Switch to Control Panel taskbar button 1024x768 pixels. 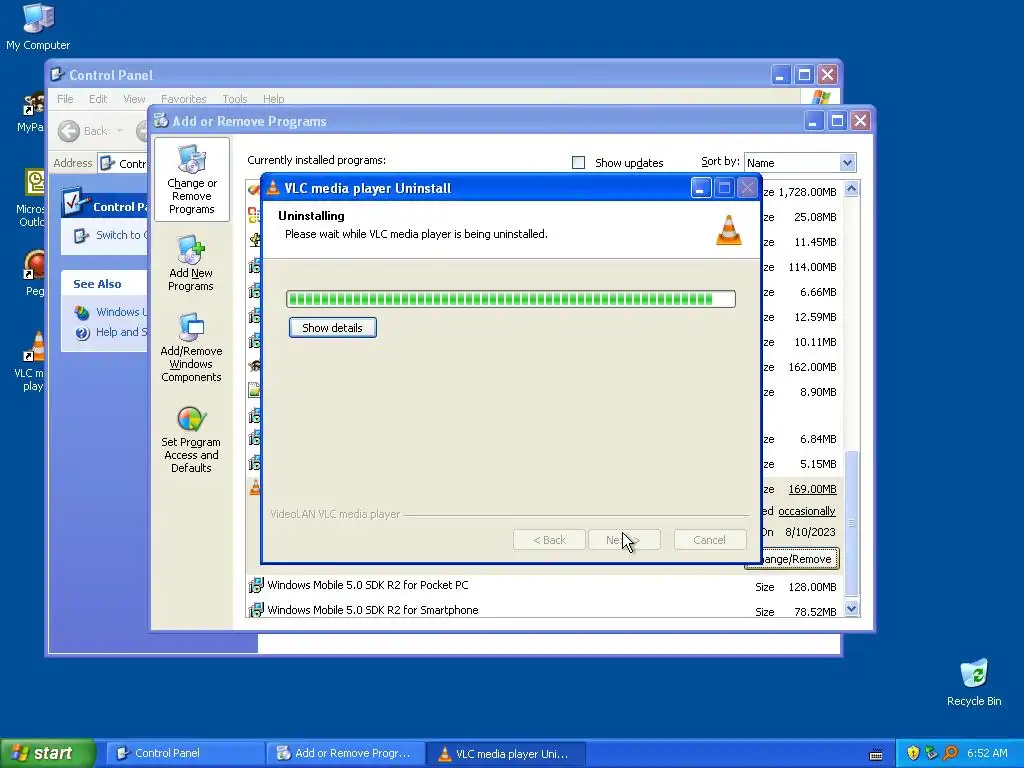[x=185, y=753]
